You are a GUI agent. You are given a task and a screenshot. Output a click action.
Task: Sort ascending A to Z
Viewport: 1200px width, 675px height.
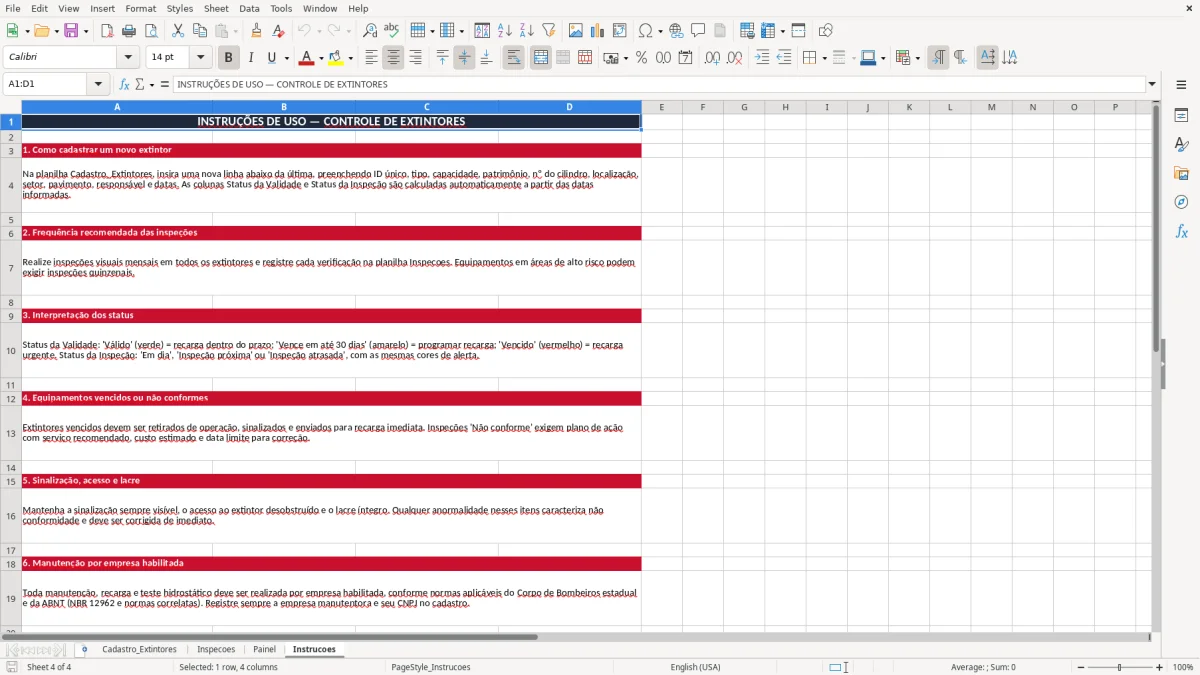pyautogui.click(x=505, y=31)
